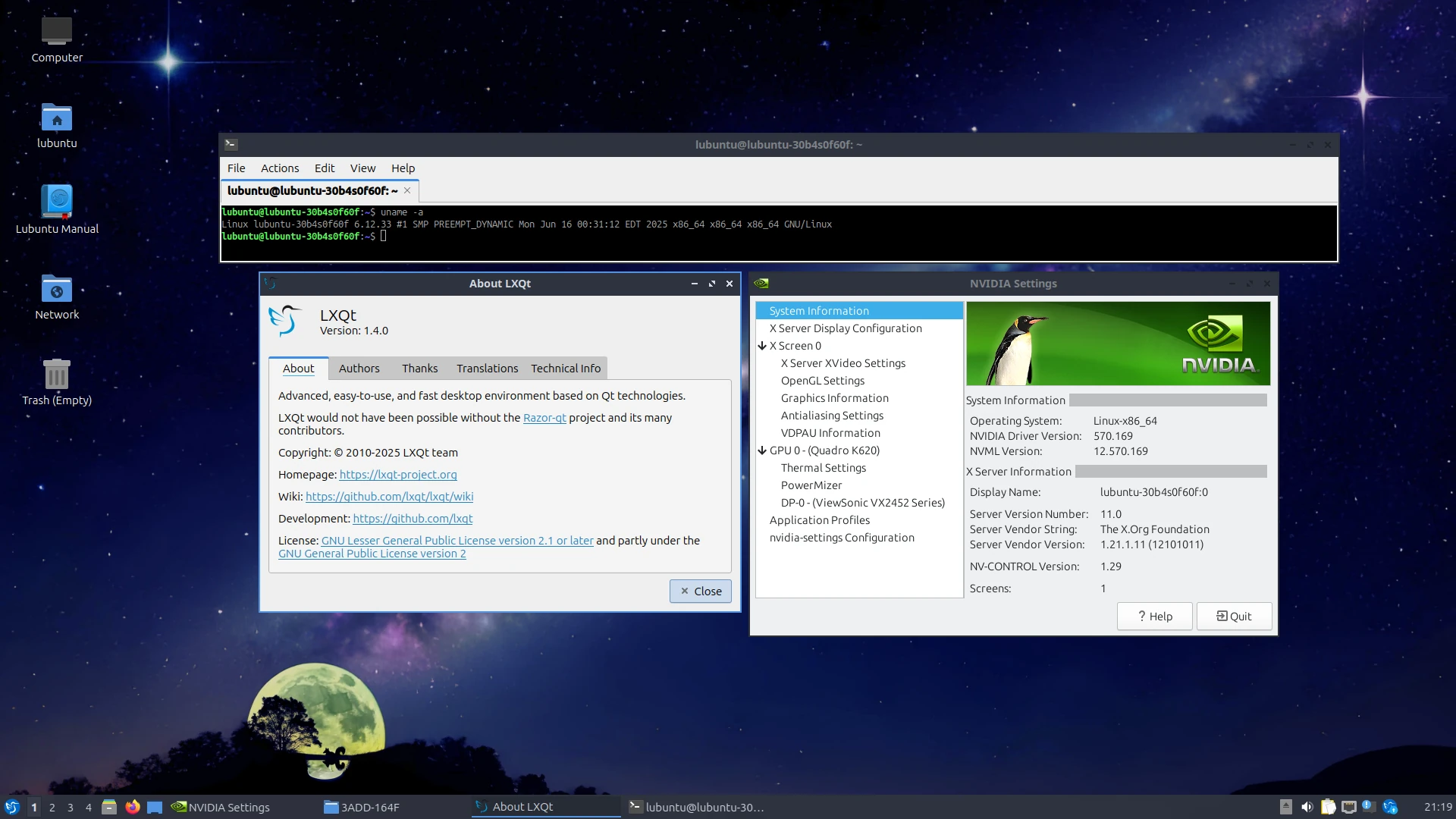Collapse the GPU 0 Quadro K620 node
Viewport: 1456px width, 819px height.
click(x=762, y=450)
